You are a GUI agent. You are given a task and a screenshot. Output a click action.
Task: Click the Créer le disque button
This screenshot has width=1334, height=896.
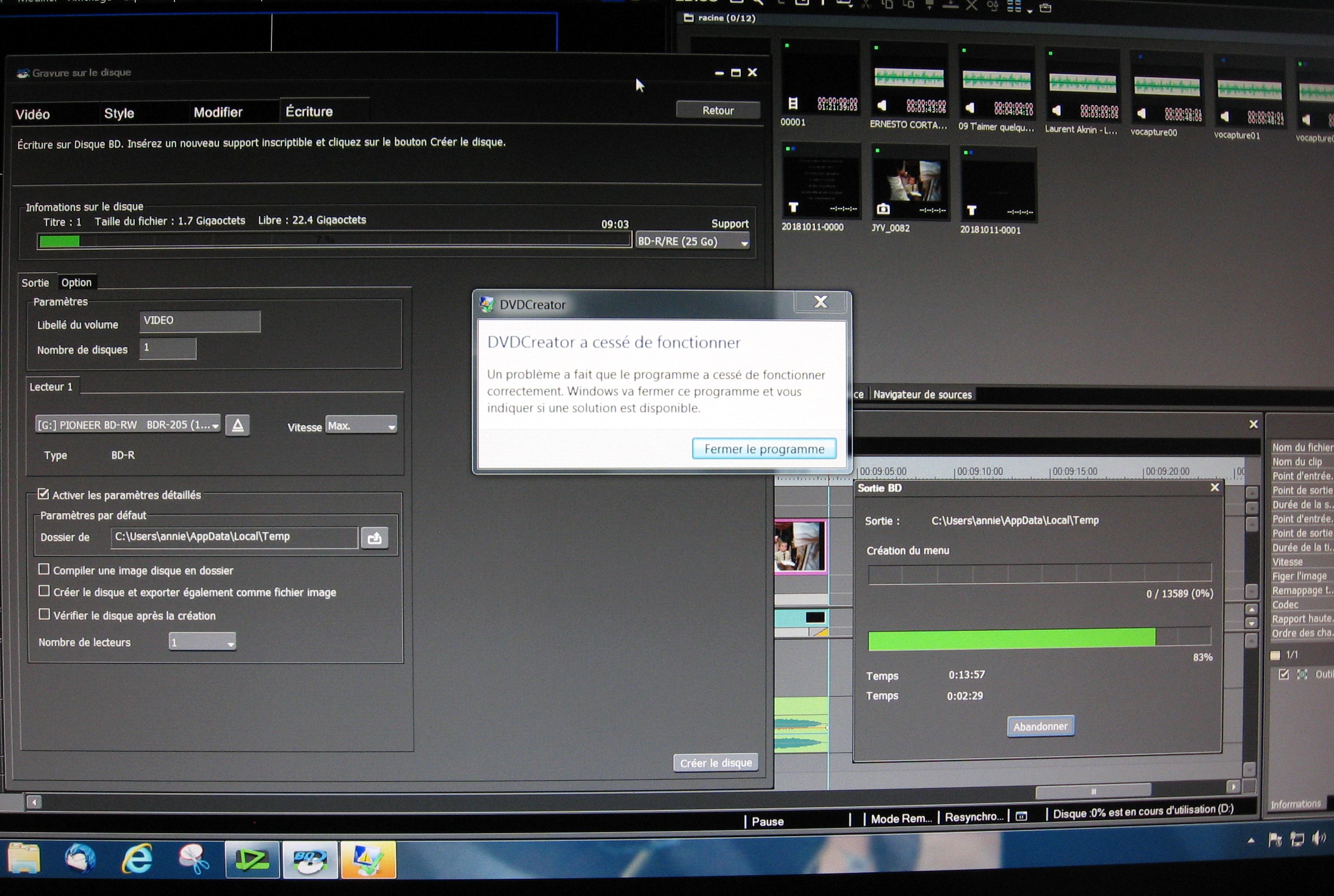point(716,763)
